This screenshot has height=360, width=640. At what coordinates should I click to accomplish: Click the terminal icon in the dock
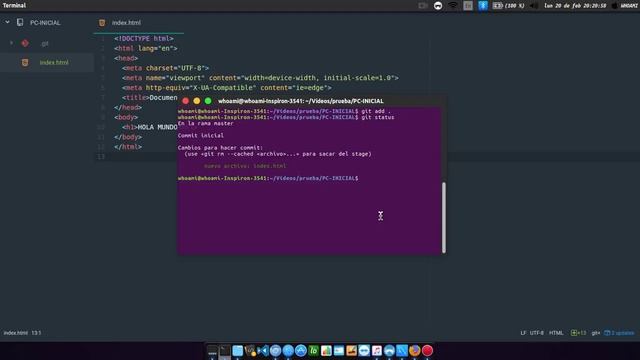pos(224,351)
